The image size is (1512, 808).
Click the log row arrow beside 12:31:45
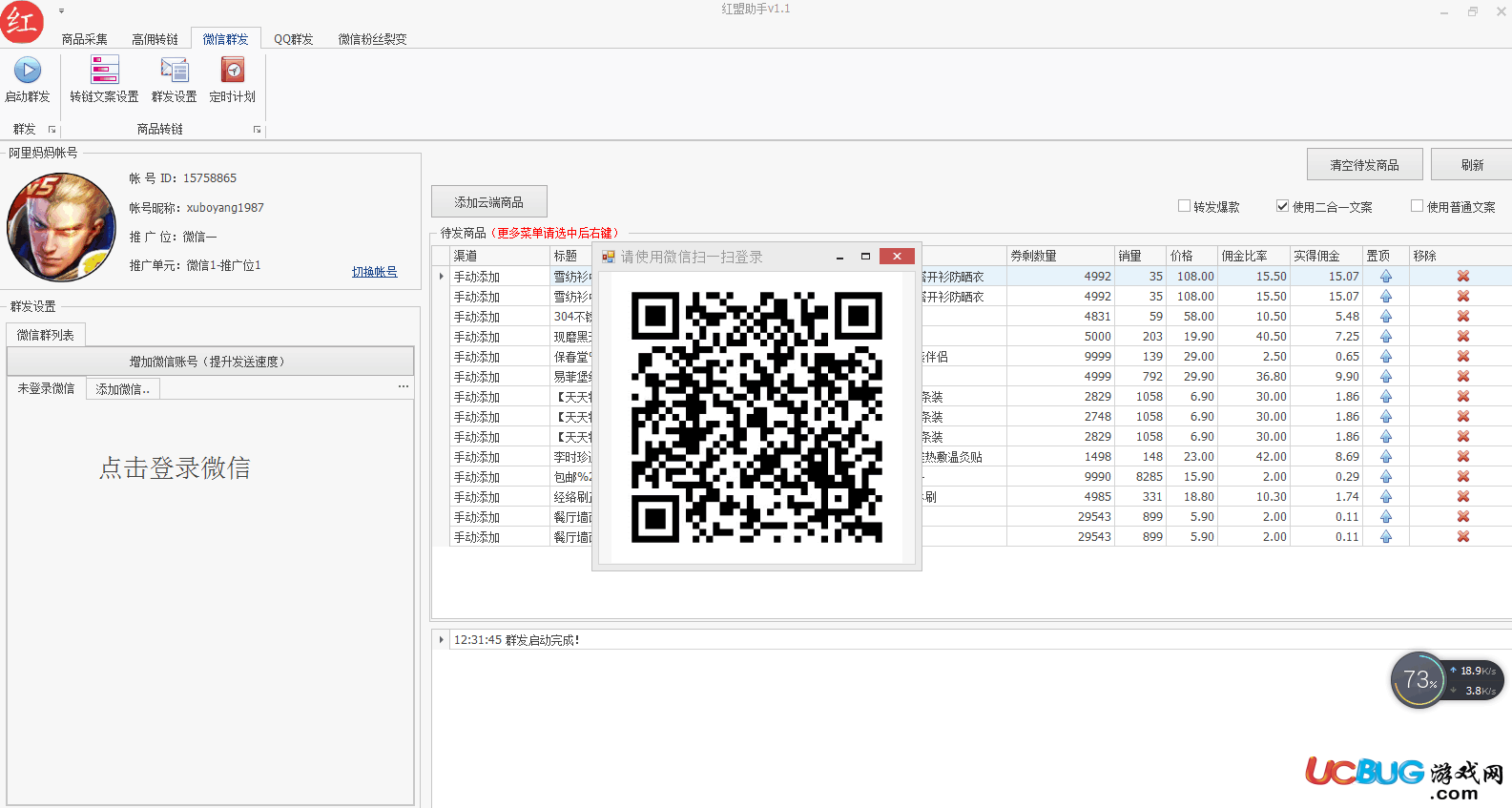click(x=441, y=640)
